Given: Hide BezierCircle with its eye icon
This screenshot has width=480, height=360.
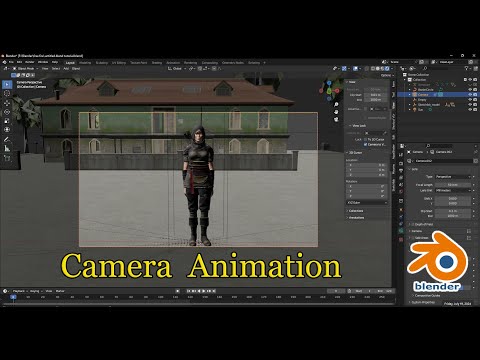Looking at the screenshot, I should pos(470,90).
